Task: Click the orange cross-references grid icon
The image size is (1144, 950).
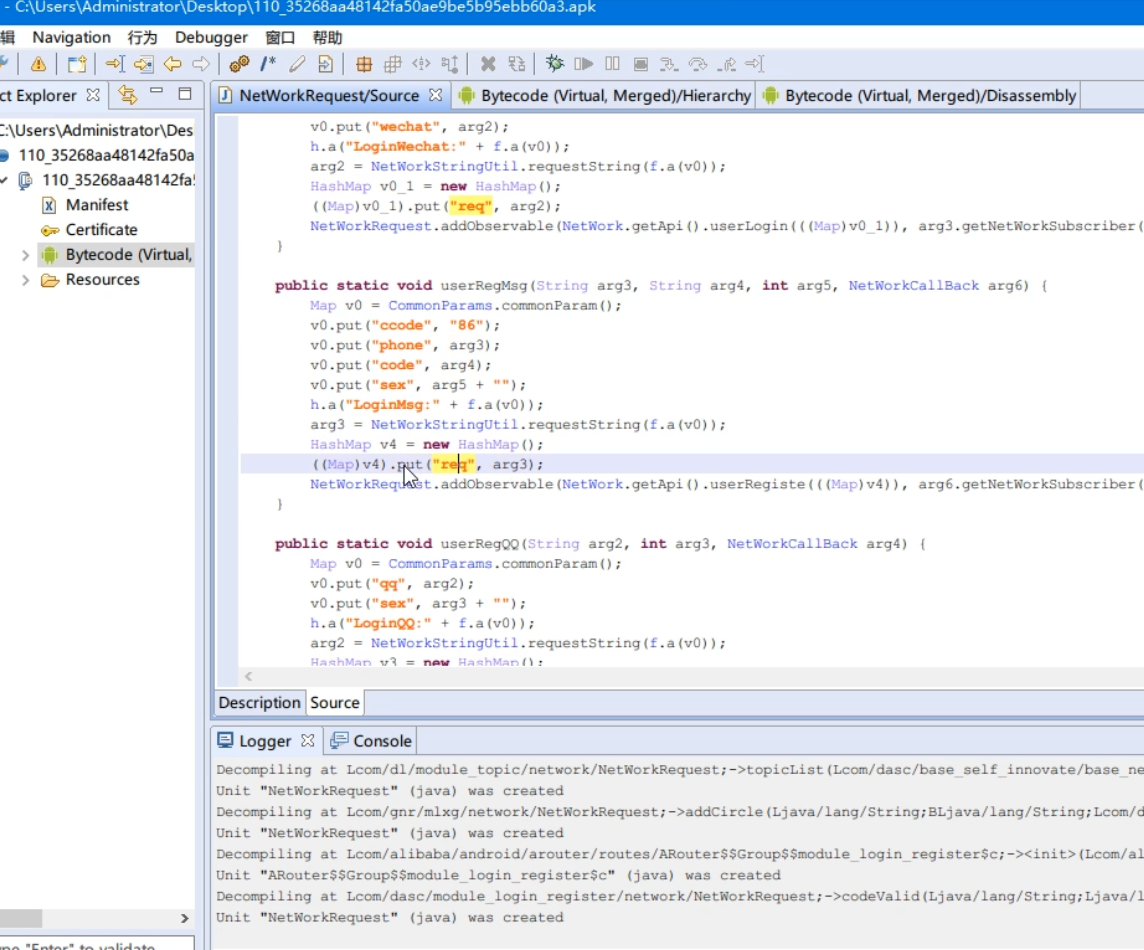Action: [x=364, y=64]
